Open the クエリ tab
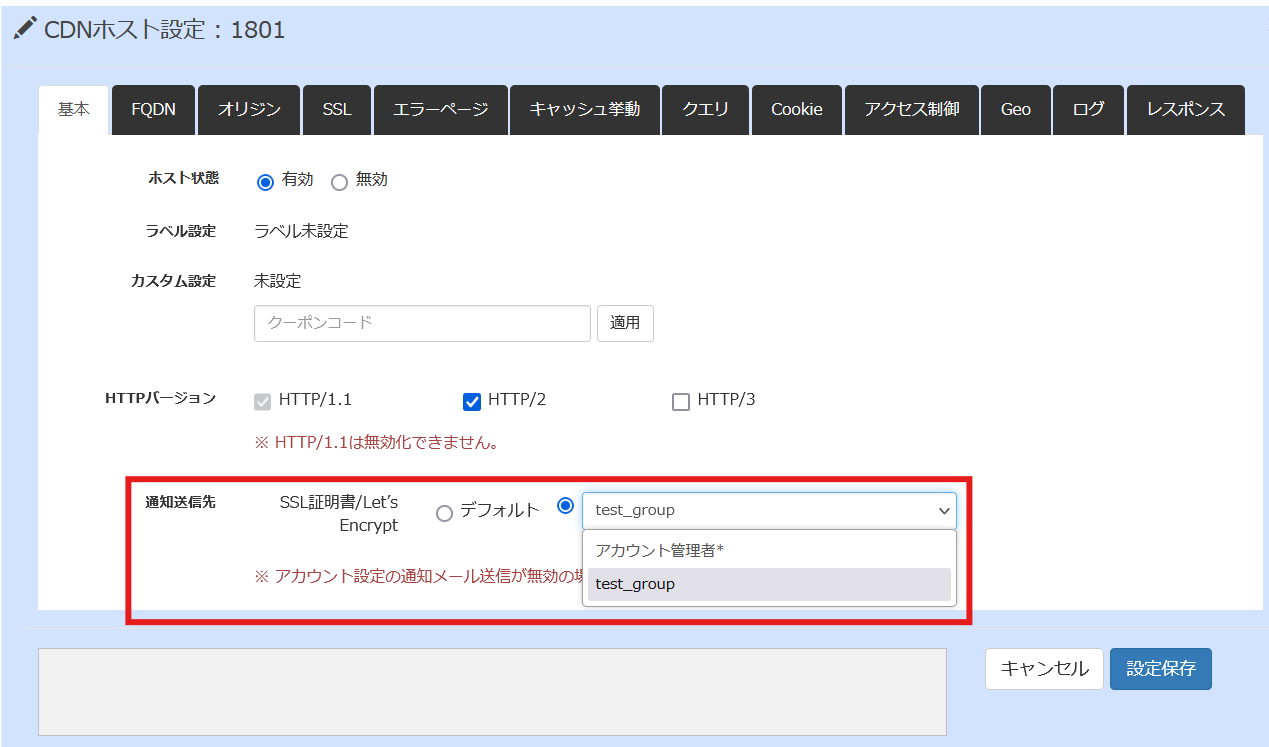Viewport: 1269px width, 747px height. [706, 110]
